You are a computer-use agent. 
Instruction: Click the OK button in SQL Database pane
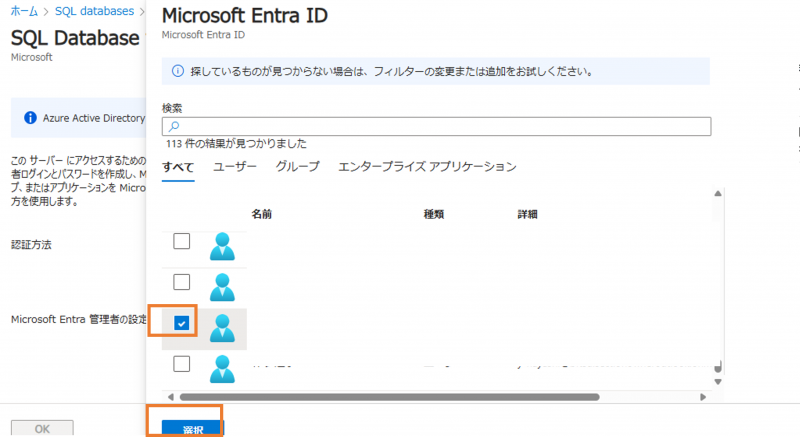[42, 428]
